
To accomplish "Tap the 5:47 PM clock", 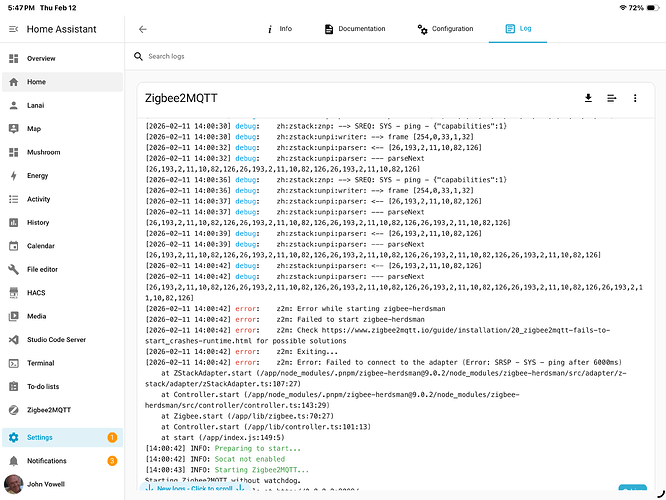I will point(21,8).
